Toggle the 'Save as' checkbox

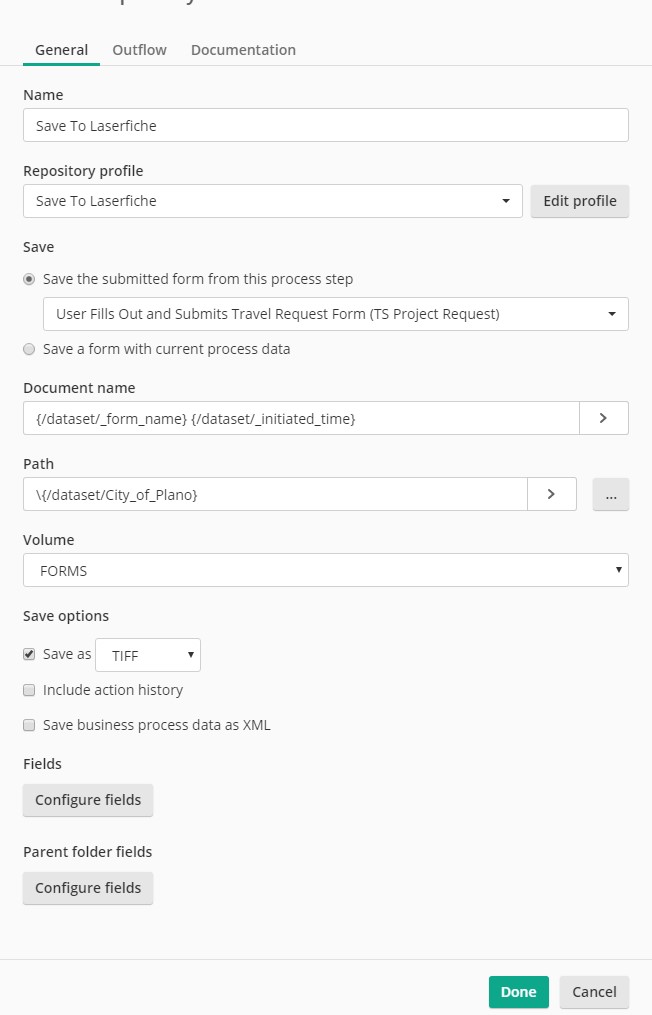click(x=29, y=654)
